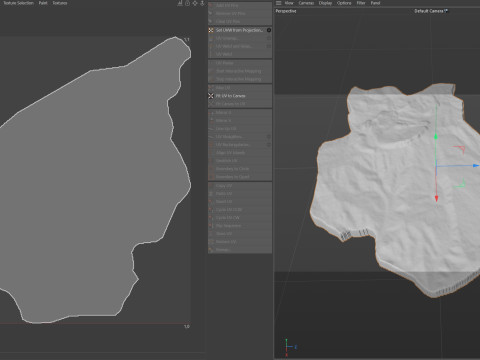
Task: Click the world axis indicator in viewport corner
Action: (289, 347)
